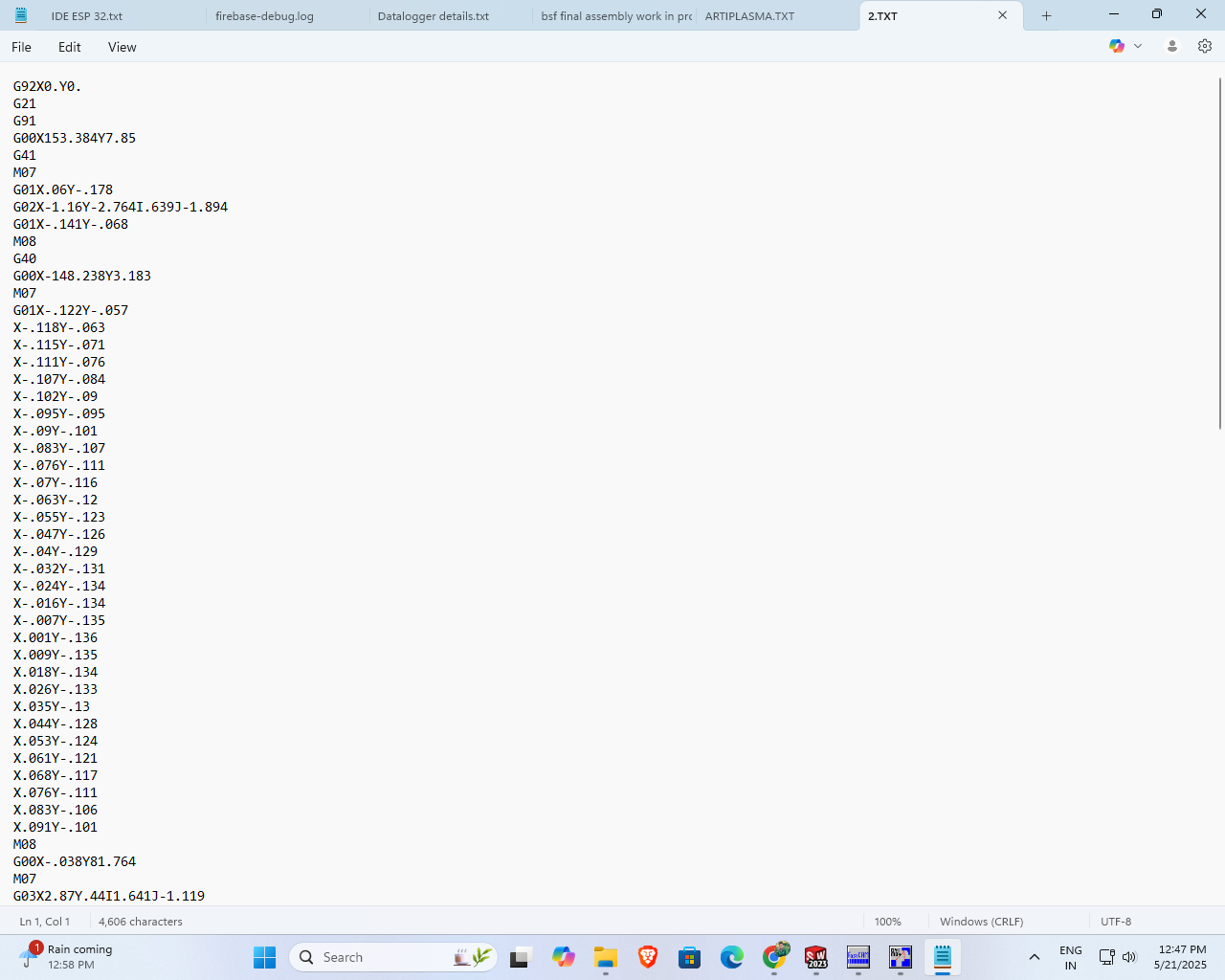Click Windows (CRLF) line ending status

pos(981,922)
